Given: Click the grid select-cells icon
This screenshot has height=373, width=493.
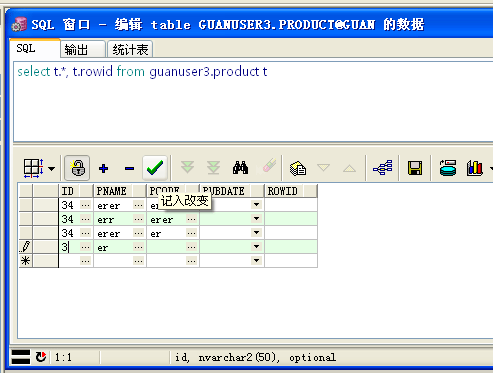Looking at the screenshot, I should [x=33, y=168].
